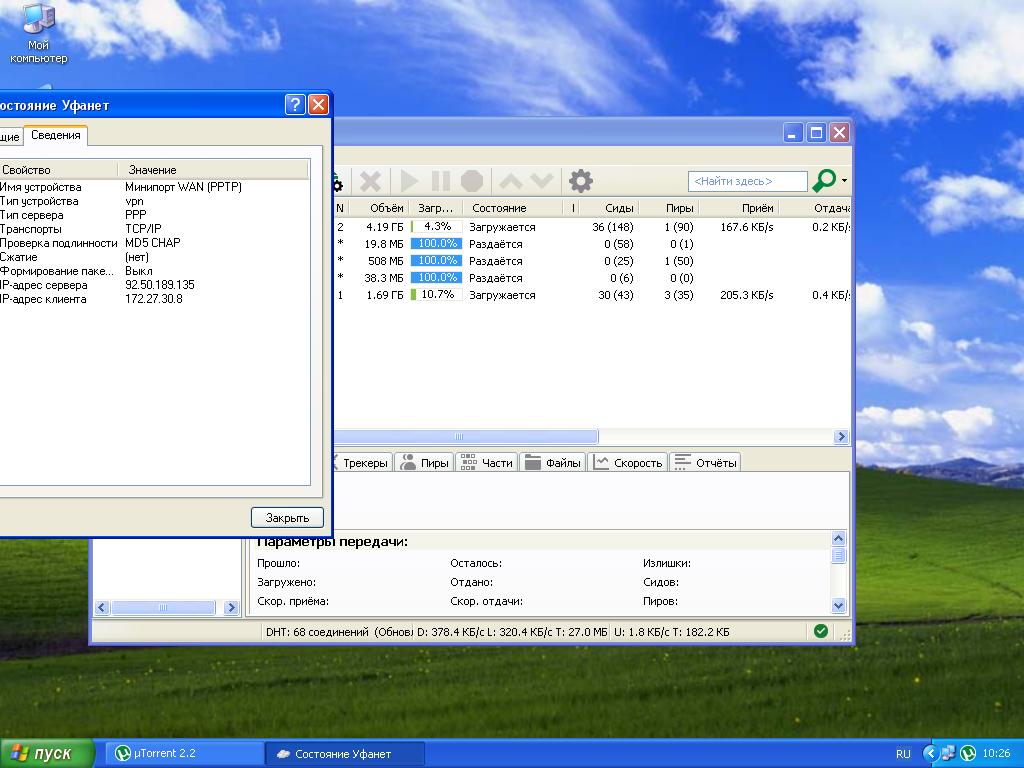Open the Скорость tab

coord(628,462)
